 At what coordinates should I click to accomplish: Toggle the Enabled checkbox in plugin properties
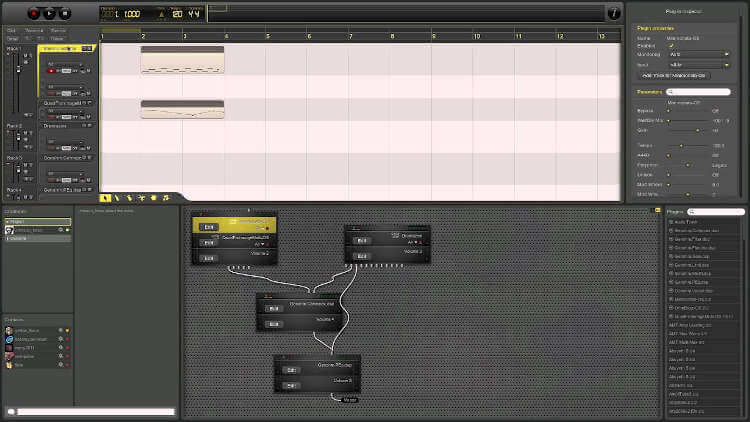tap(671, 45)
